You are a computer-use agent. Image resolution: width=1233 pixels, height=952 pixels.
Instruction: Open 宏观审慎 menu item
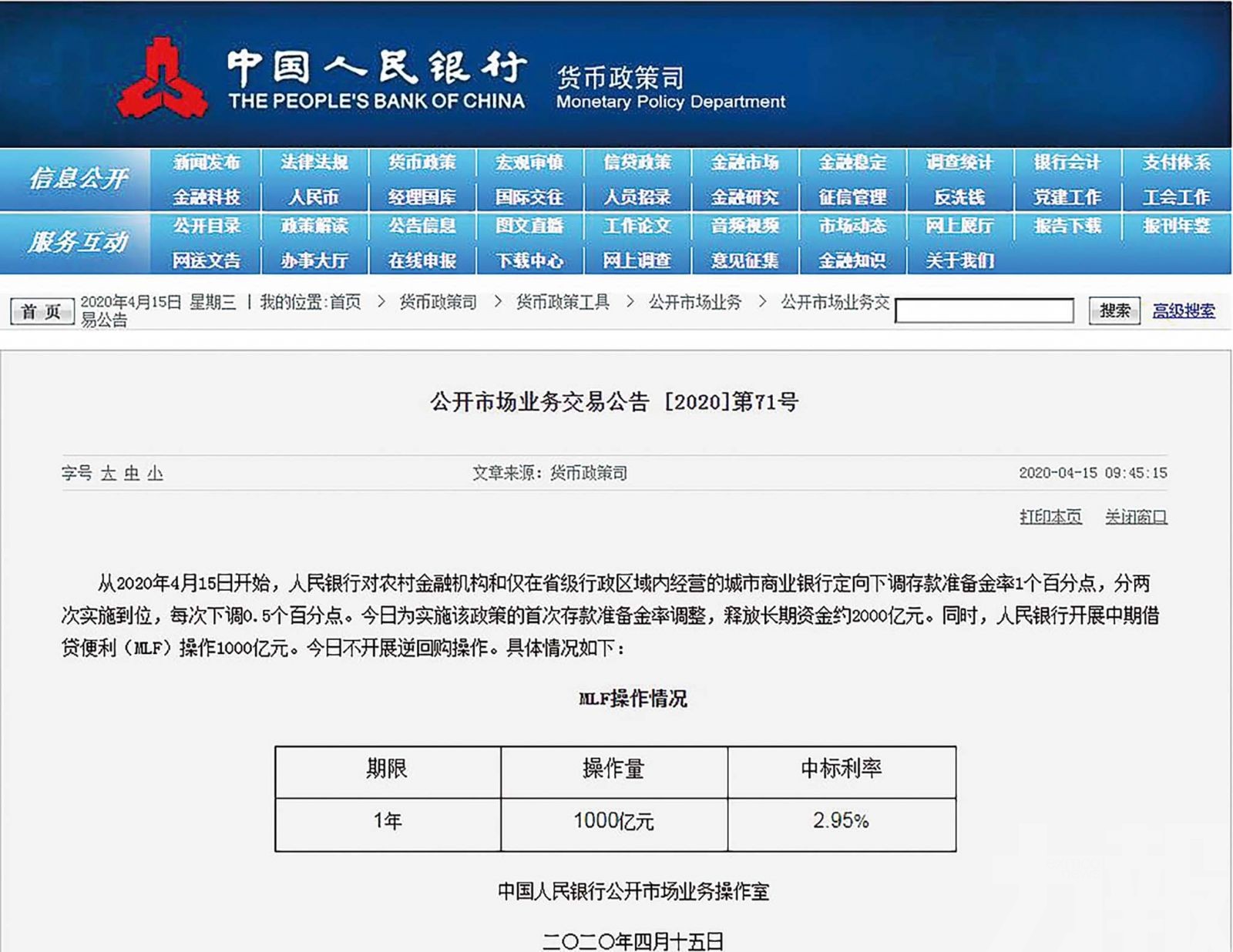tap(529, 163)
